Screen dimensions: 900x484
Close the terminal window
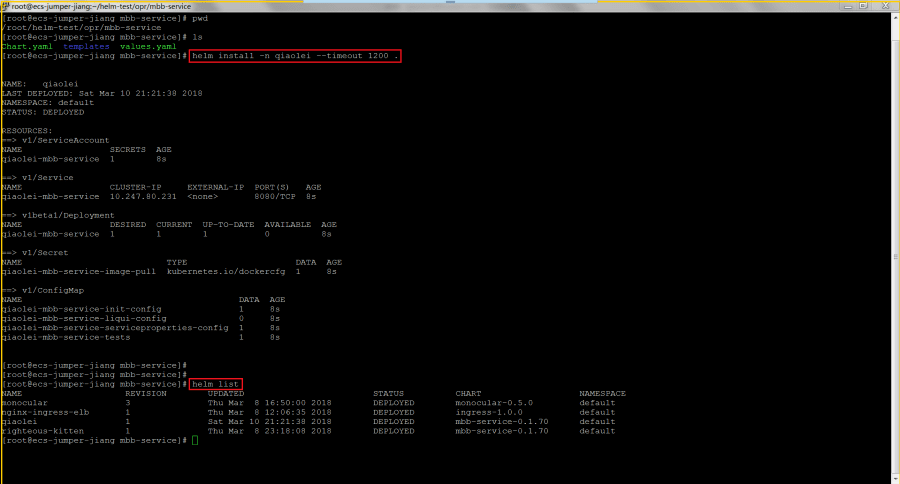pos(886,6)
